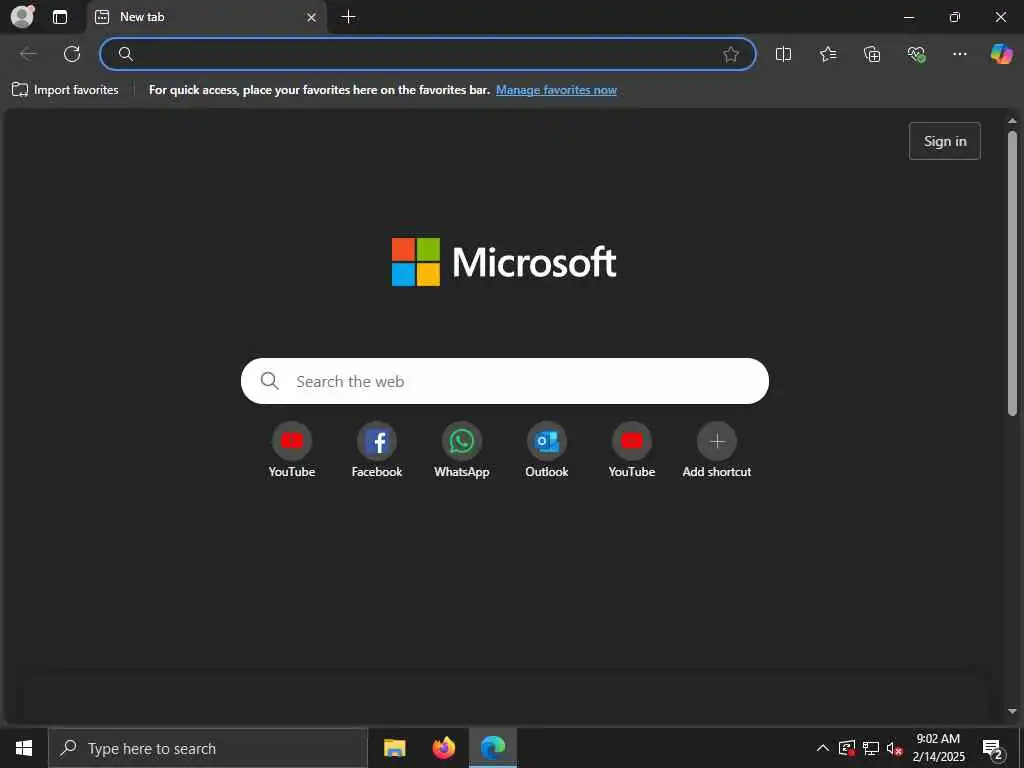
Task: Open the Windows Start menu
Action: pos(24,748)
